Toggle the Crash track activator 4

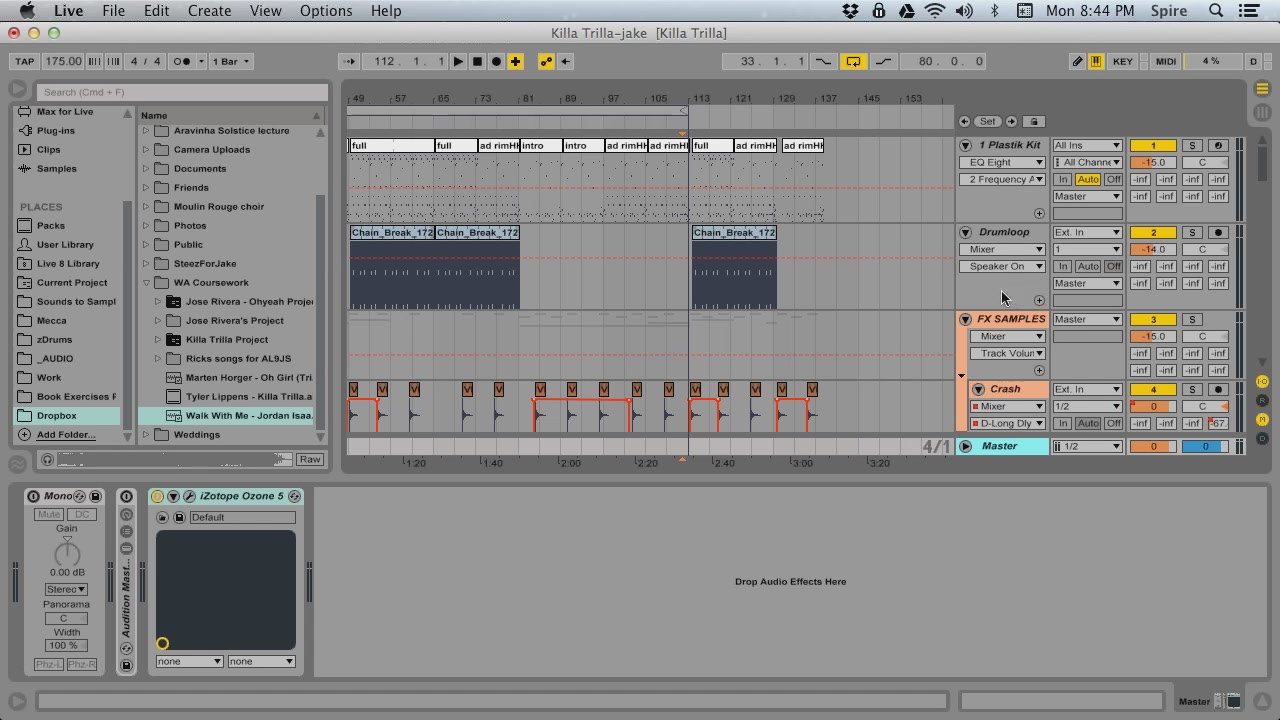[1153, 389]
